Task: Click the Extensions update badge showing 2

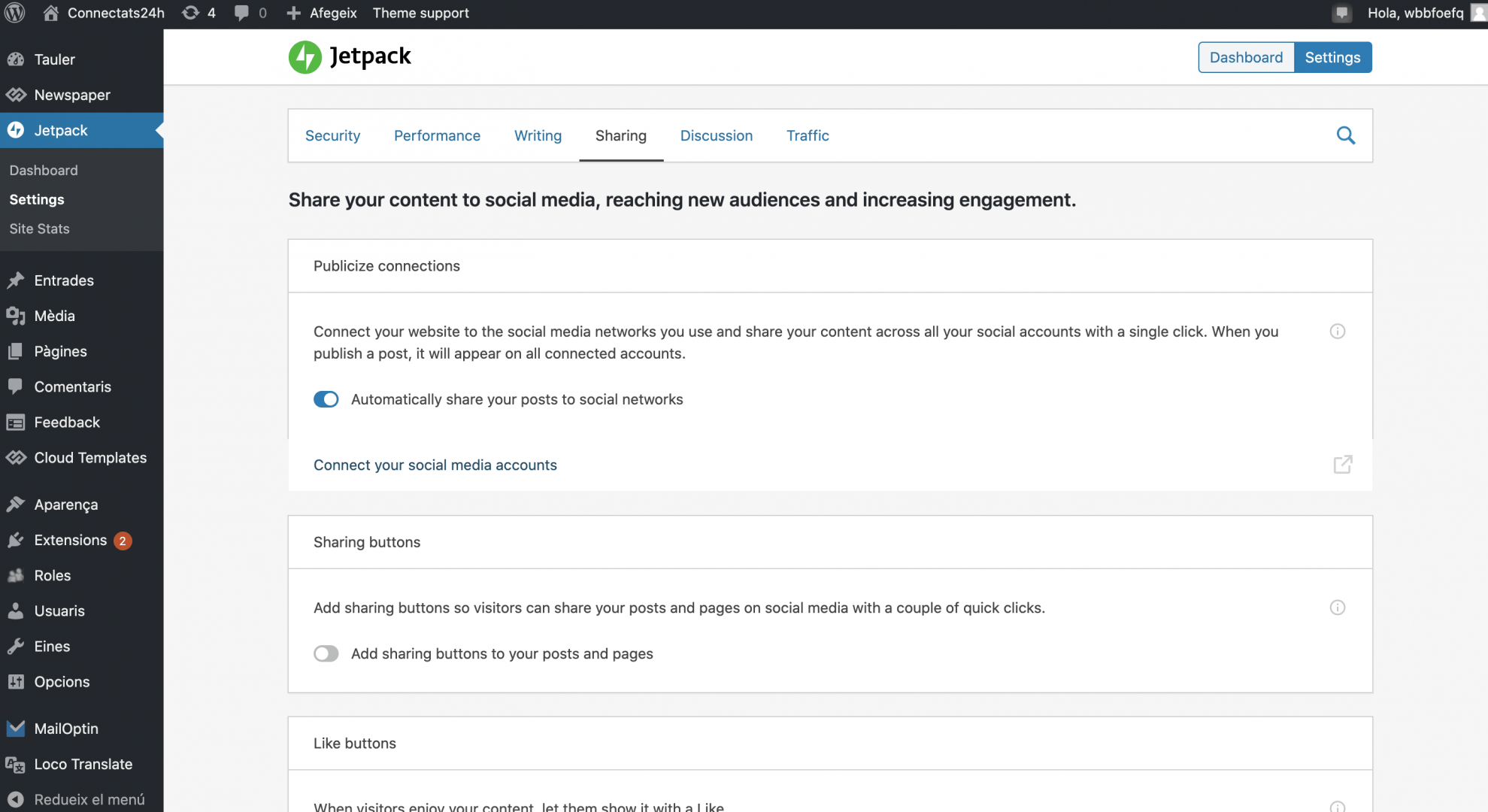Action: (123, 541)
